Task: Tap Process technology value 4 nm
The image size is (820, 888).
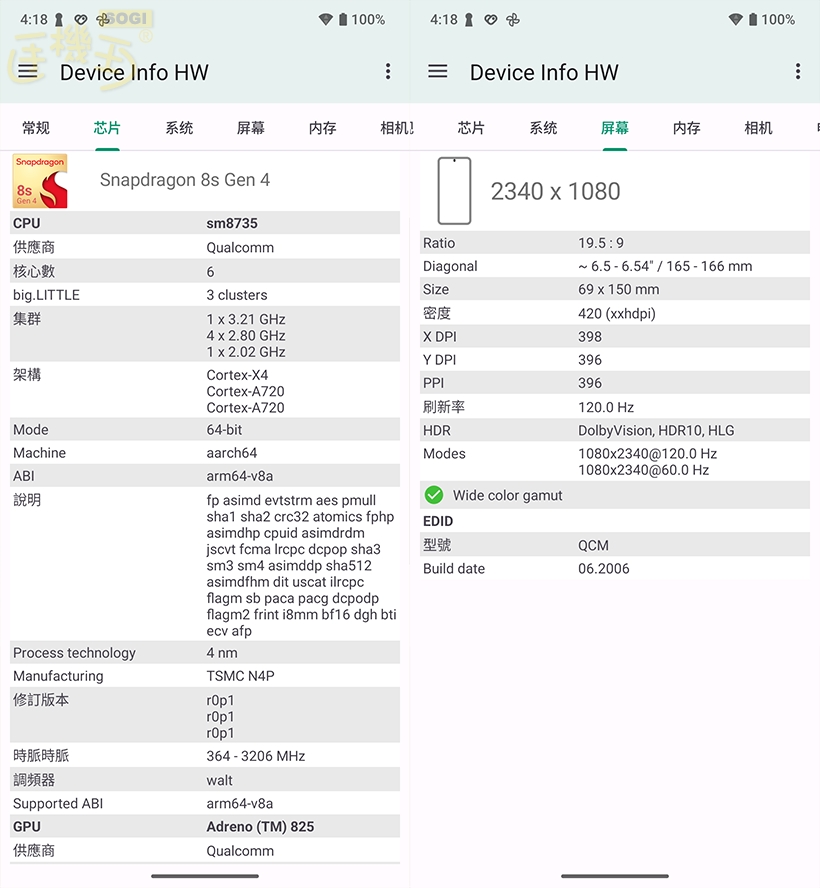Action: 222,653
